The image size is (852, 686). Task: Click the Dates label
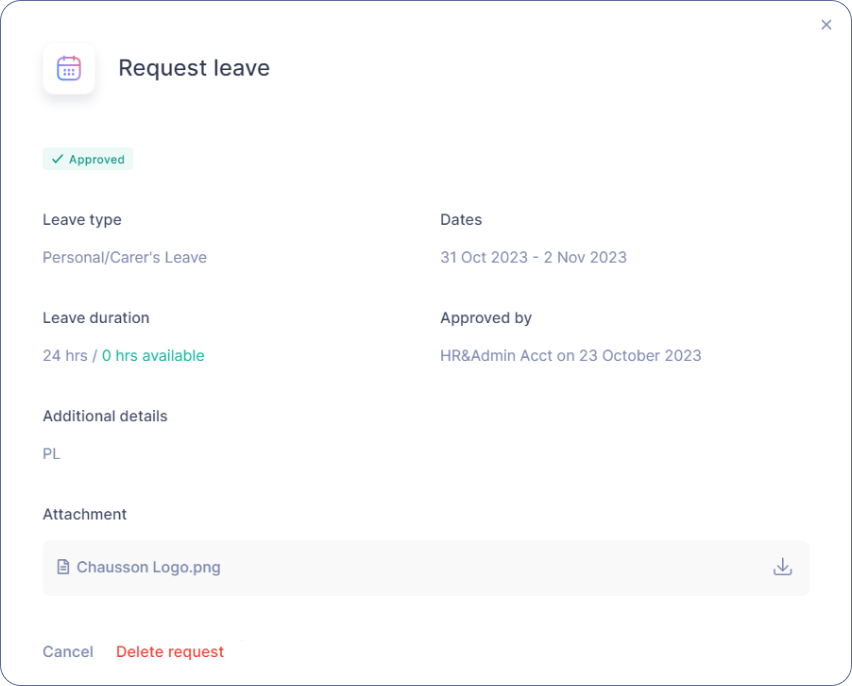pyautogui.click(x=461, y=219)
